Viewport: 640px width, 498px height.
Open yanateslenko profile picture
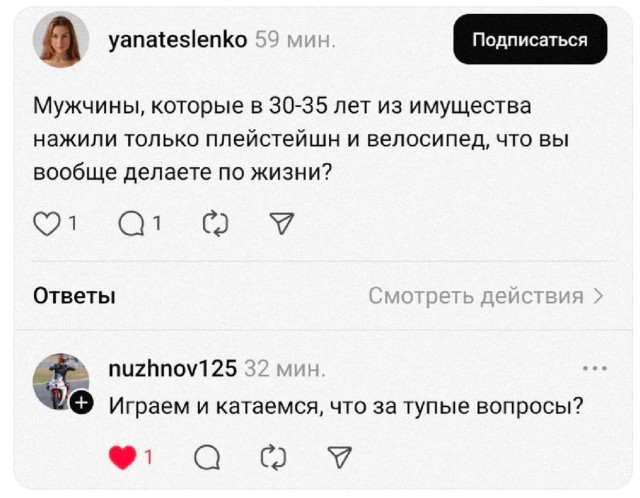[61, 40]
